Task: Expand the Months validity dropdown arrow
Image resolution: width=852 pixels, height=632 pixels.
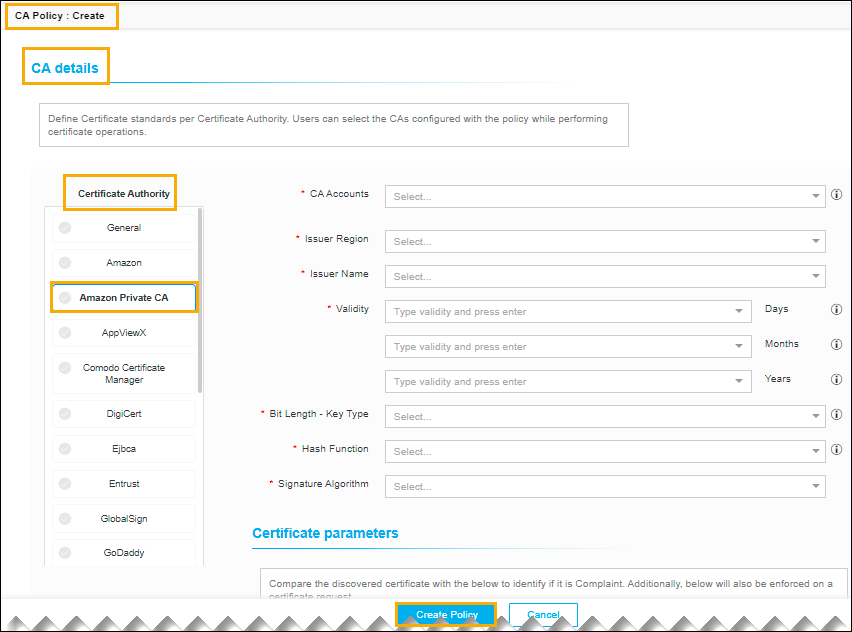Action: coord(739,347)
